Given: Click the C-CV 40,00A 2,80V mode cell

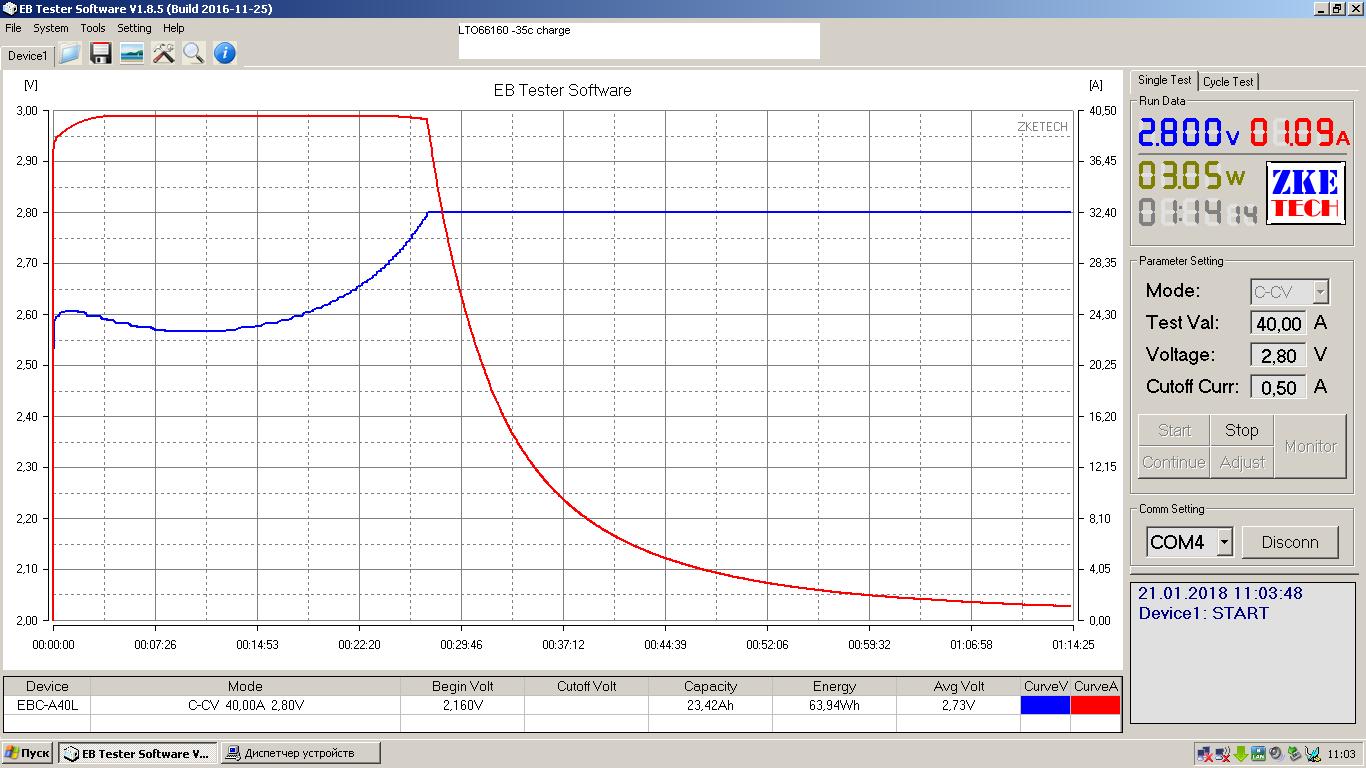Looking at the screenshot, I should coord(245,705).
